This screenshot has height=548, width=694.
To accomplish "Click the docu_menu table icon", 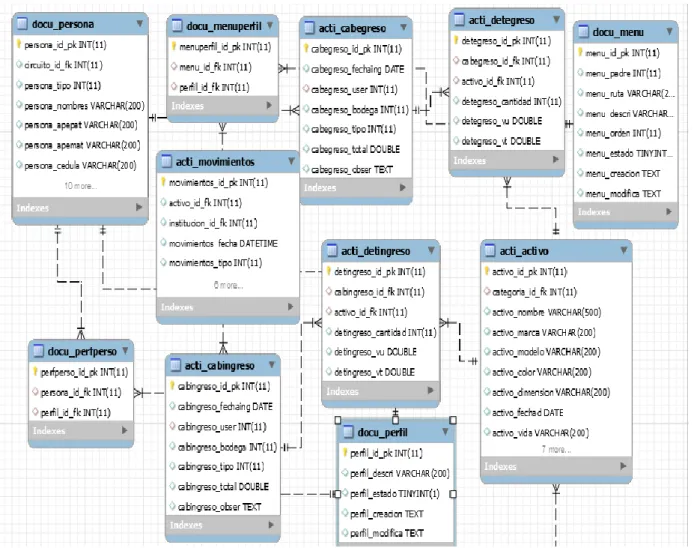I will coord(583,32).
